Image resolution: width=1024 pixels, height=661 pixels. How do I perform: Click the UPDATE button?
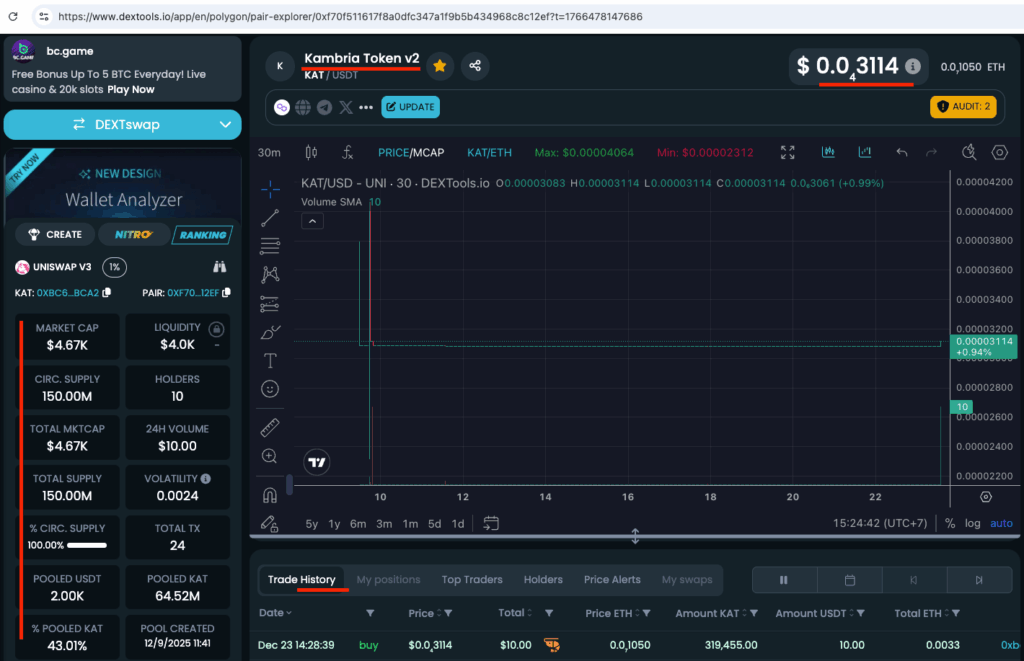tap(410, 107)
